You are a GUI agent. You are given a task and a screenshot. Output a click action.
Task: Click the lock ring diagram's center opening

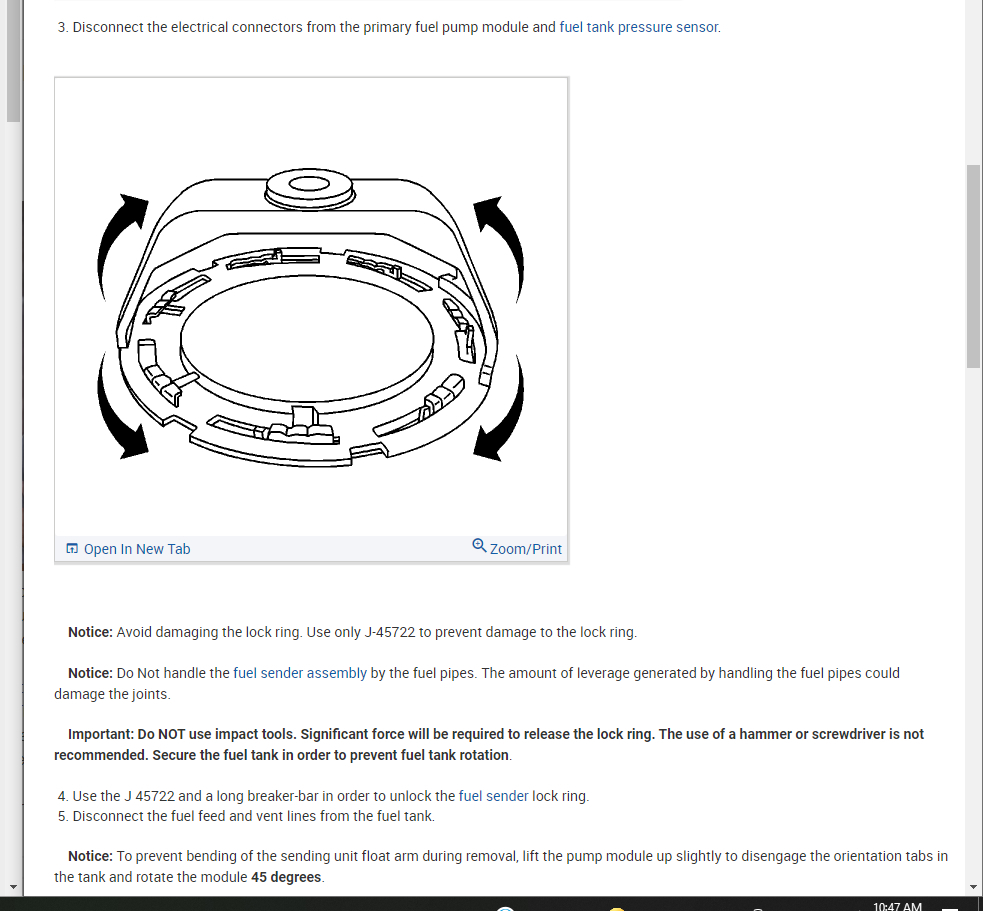point(307,338)
